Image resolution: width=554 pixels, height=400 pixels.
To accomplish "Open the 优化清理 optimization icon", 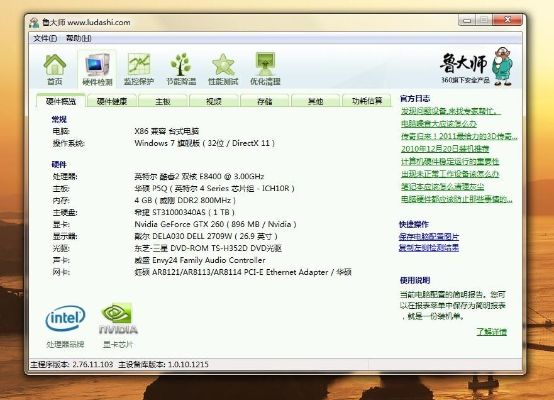I will pyautogui.click(x=265, y=69).
